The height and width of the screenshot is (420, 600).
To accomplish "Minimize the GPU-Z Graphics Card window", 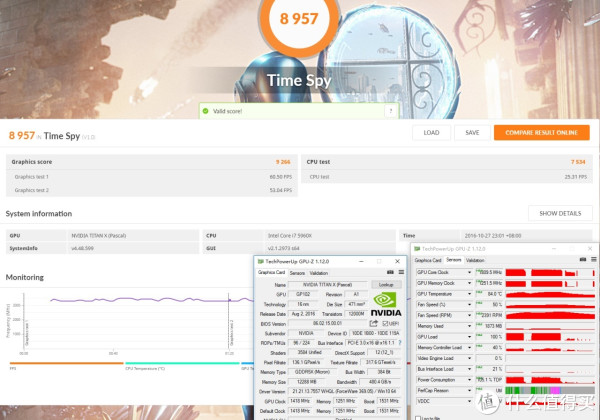I will (x=361, y=261).
